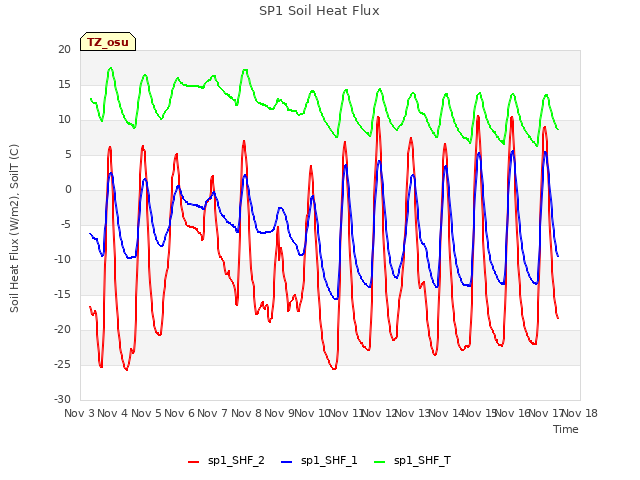This screenshot has width=640, height=480.
Task: Click the y-axis value -15
Action: click(x=62, y=295)
